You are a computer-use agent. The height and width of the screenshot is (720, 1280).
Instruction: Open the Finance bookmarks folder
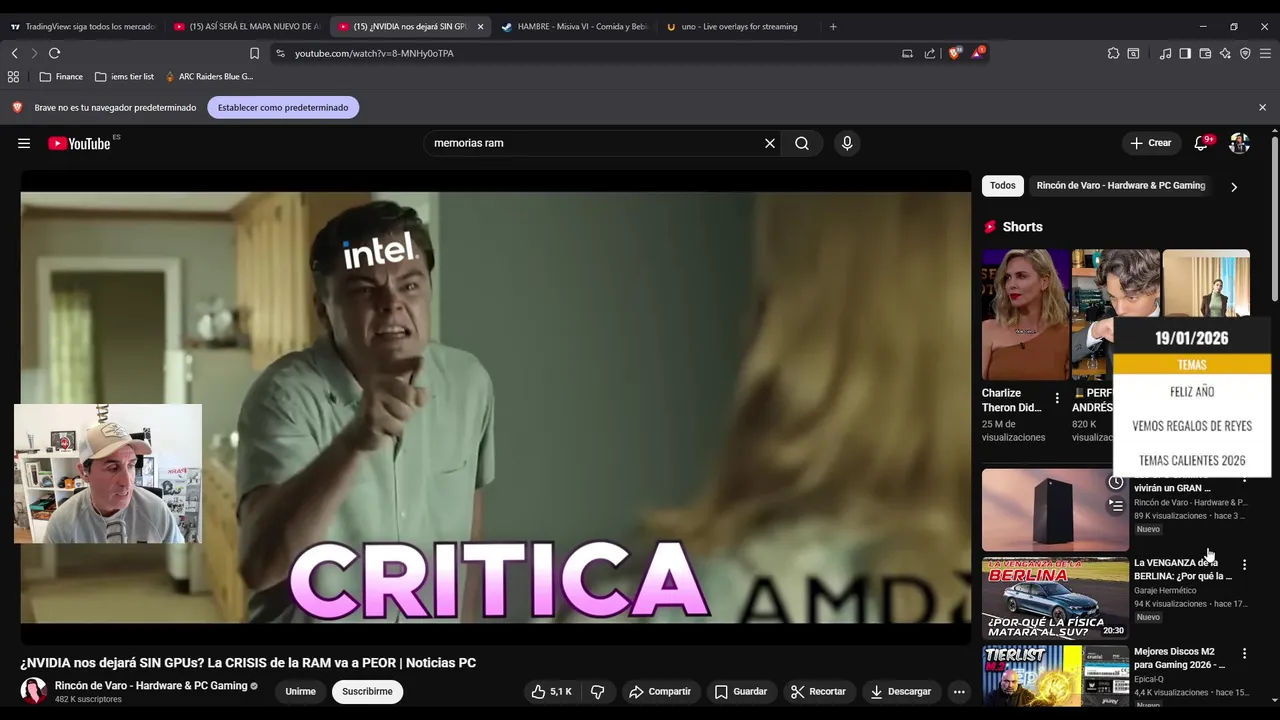(x=61, y=76)
